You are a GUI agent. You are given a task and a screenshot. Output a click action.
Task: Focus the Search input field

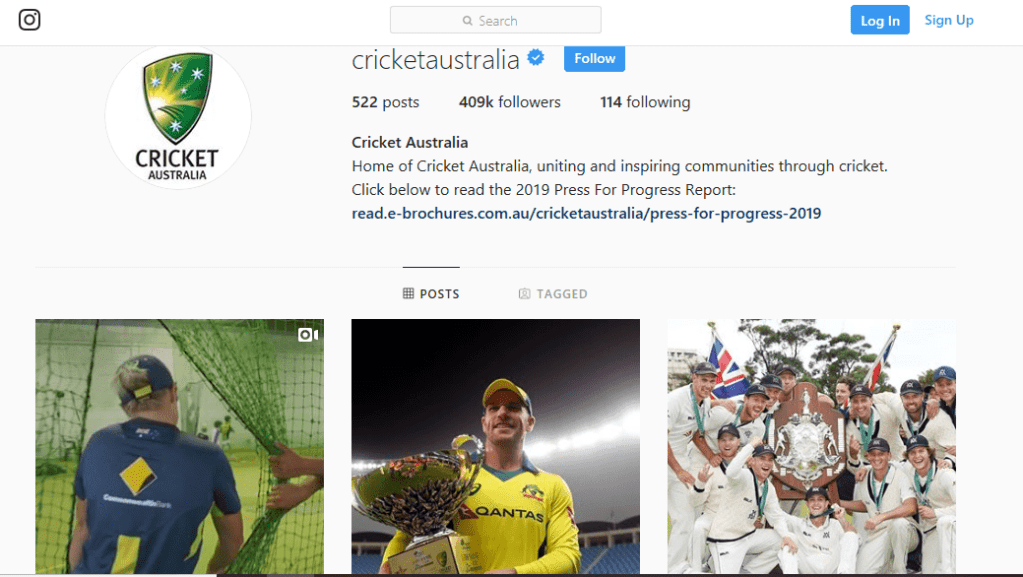tap(496, 20)
